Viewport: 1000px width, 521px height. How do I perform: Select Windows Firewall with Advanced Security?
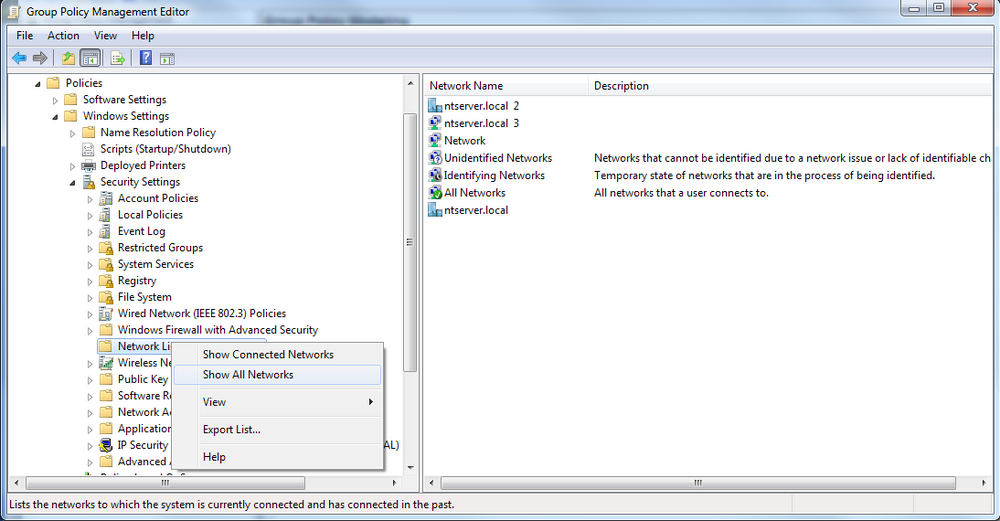coord(217,330)
